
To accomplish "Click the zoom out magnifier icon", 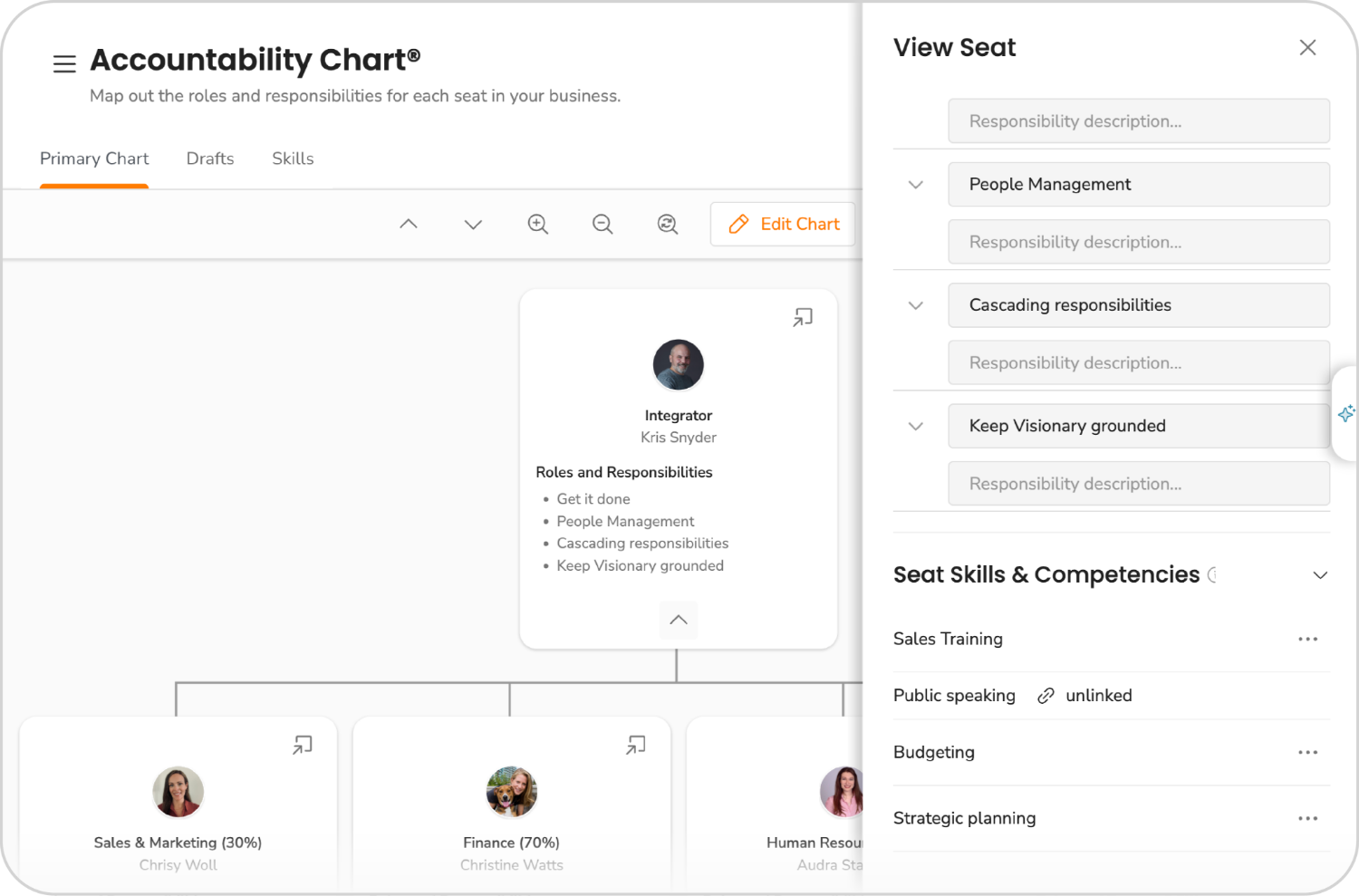I will (602, 224).
